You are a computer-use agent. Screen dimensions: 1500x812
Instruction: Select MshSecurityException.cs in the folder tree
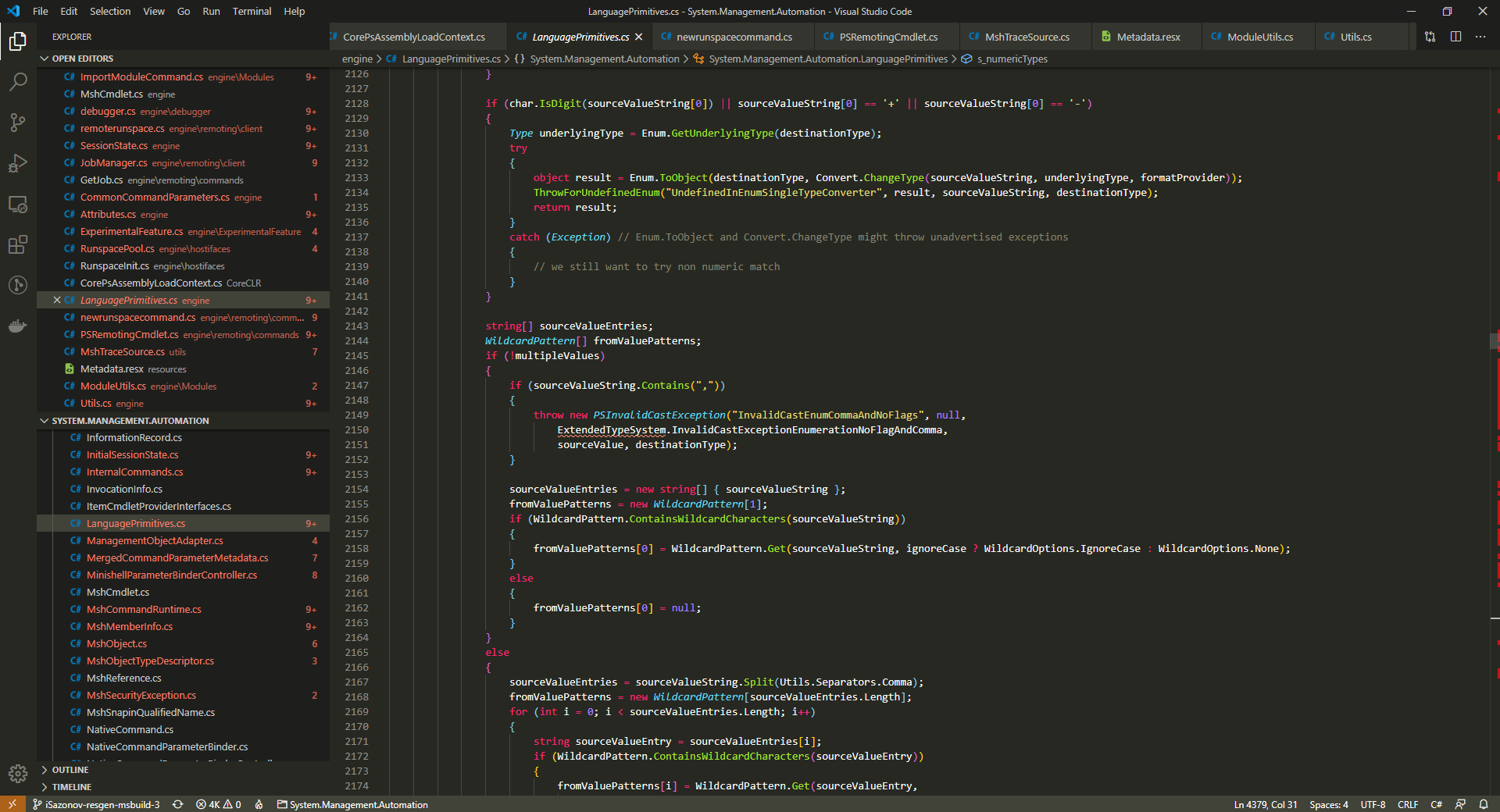pos(184,695)
